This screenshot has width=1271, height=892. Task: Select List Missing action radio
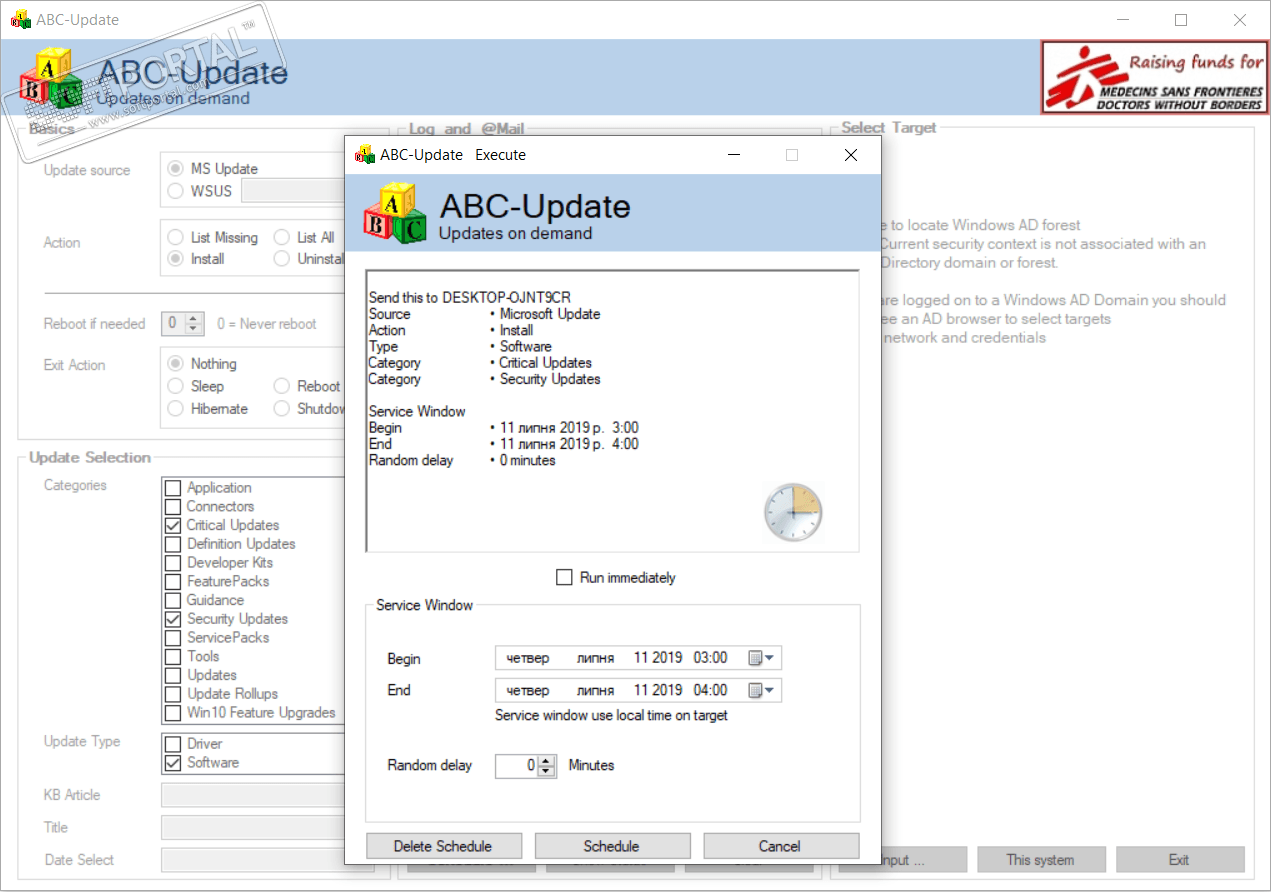pyautogui.click(x=176, y=238)
